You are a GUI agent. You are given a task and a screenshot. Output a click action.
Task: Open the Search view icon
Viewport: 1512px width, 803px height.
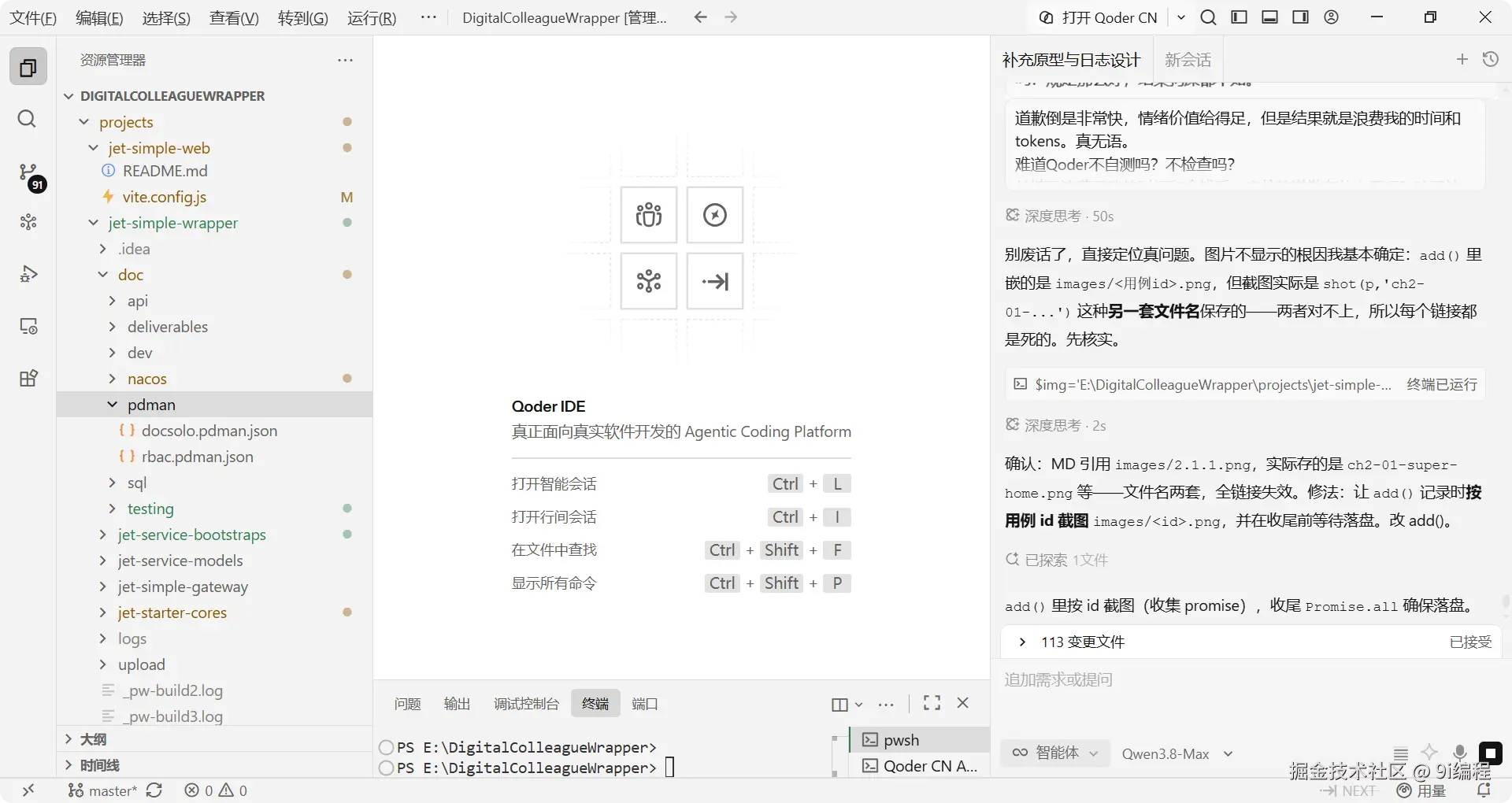coord(27,119)
